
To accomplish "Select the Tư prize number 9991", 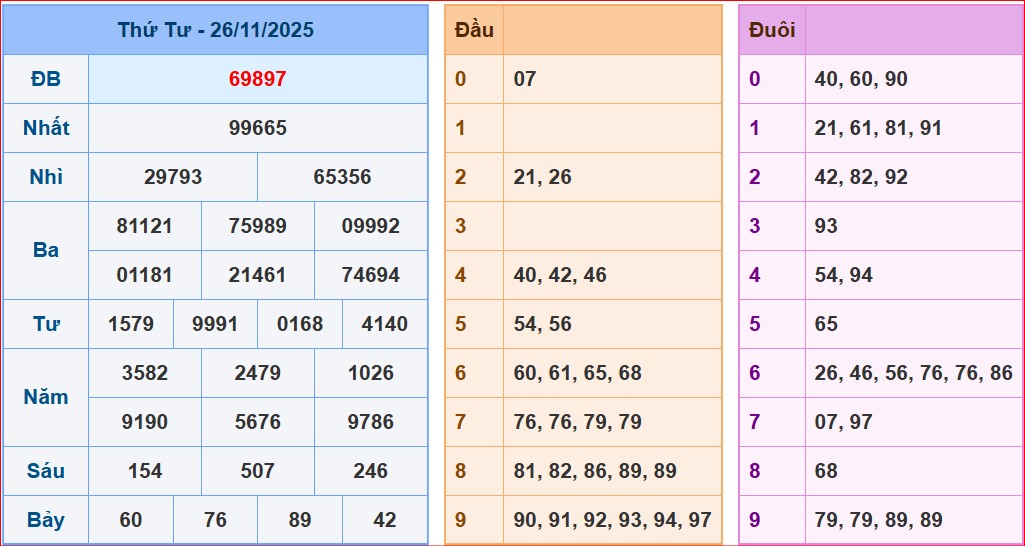I will pos(215,324).
